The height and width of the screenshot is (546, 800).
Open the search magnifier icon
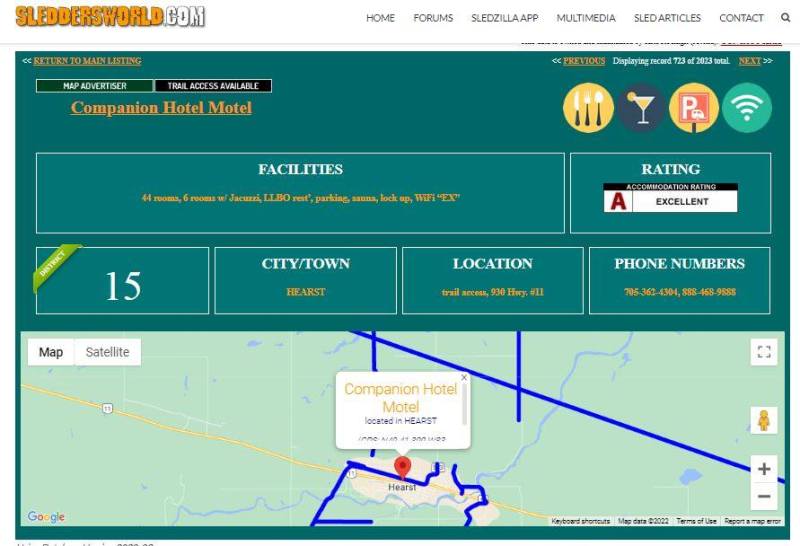click(x=785, y=17)
